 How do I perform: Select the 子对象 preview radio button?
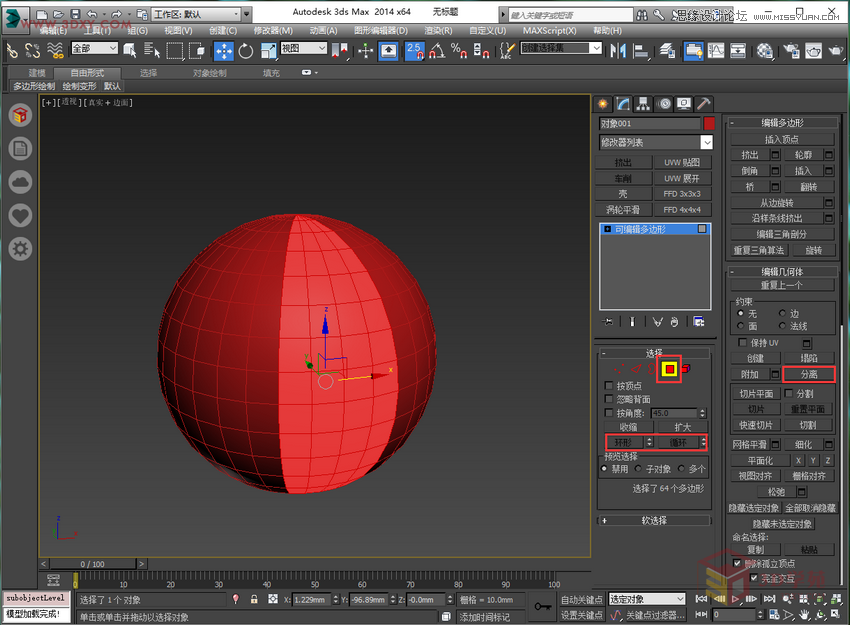(637, 468)
